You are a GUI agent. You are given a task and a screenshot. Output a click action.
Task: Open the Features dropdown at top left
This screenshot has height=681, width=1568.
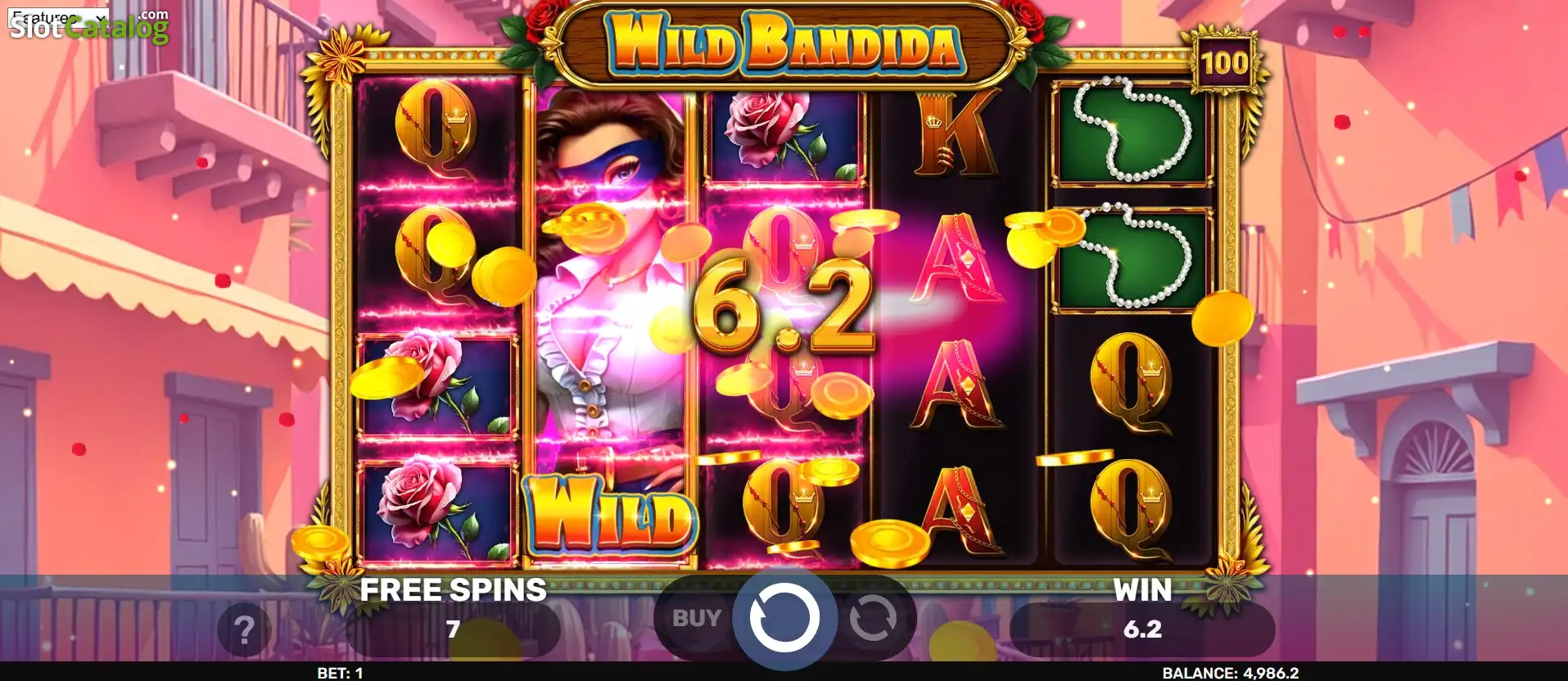click(59, 17)
